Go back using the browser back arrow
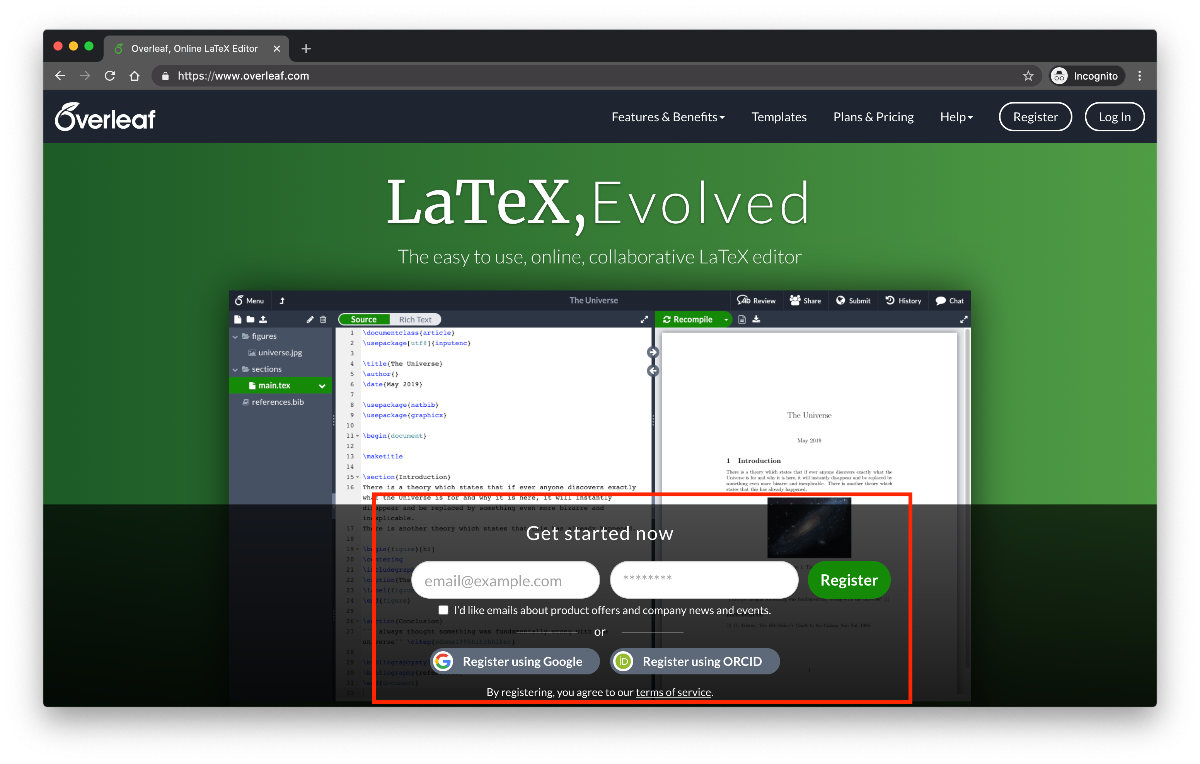Screen dimensions: 1200x764 60,76
